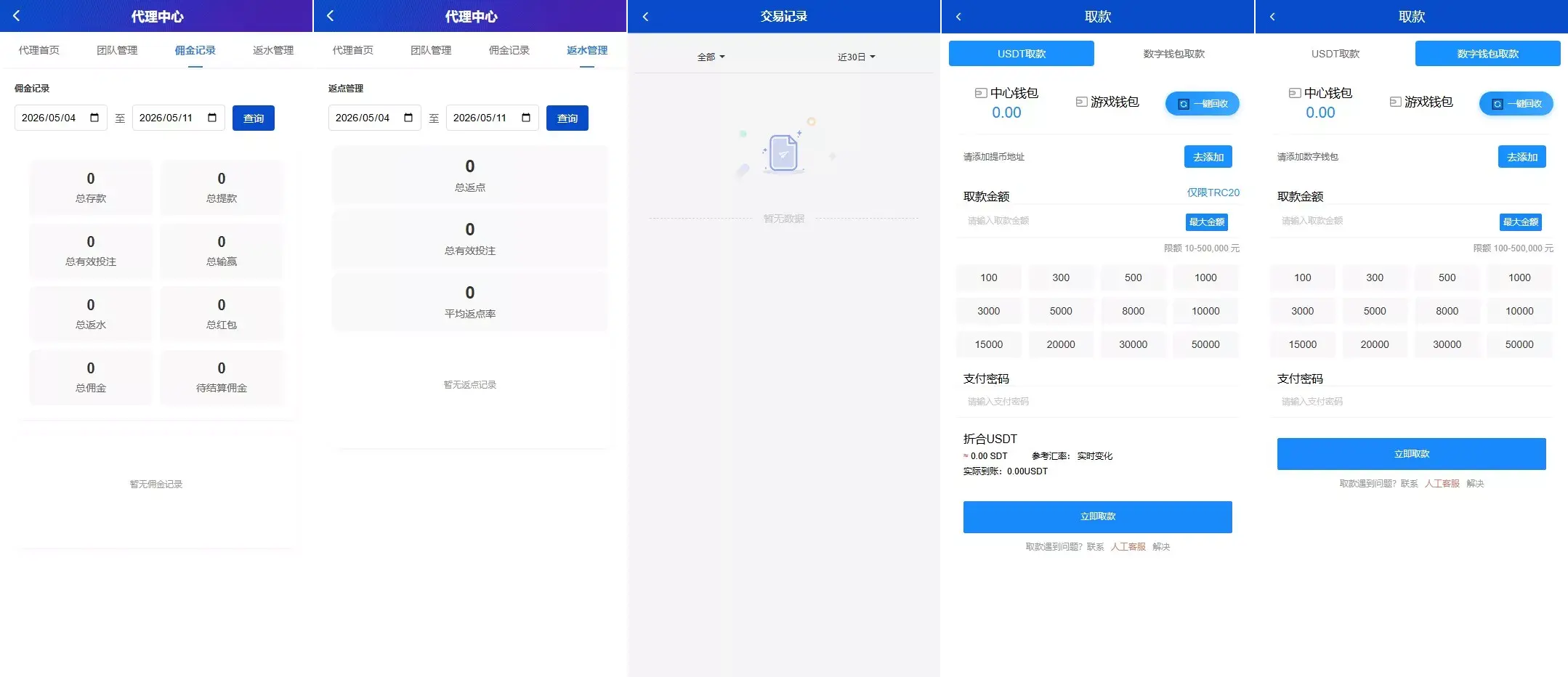Switch to USDT取款 from digital wallet screen

click(1335, 54)
